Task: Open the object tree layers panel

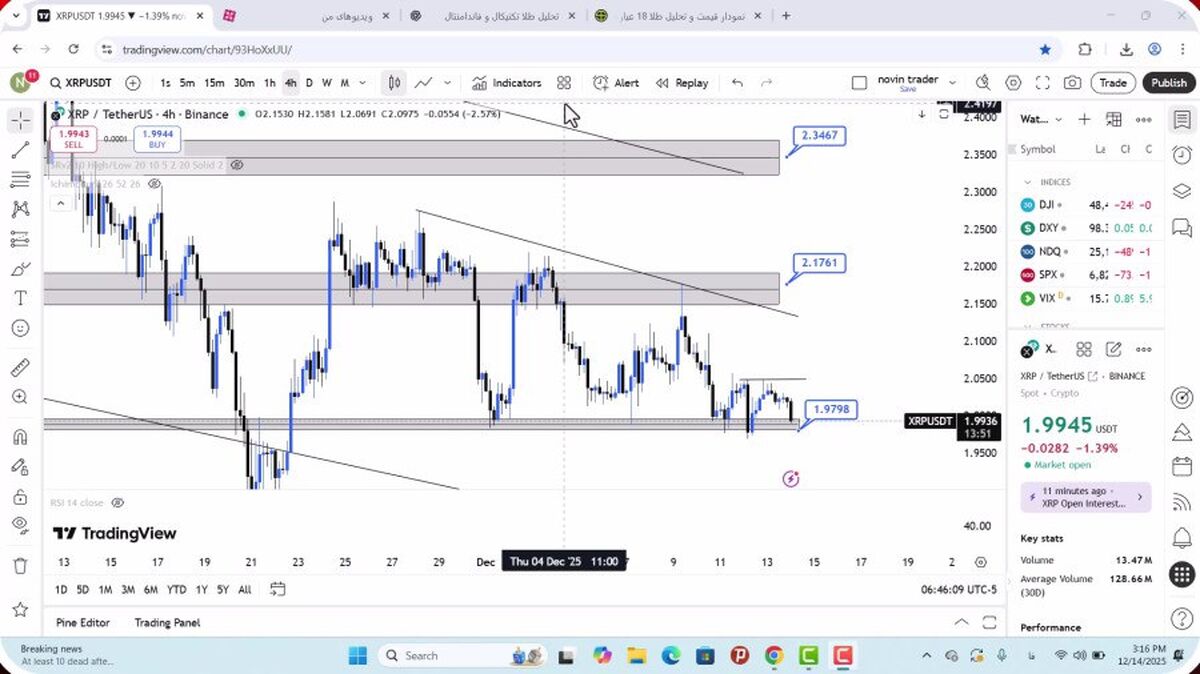Action: [x=1182, y=191]
